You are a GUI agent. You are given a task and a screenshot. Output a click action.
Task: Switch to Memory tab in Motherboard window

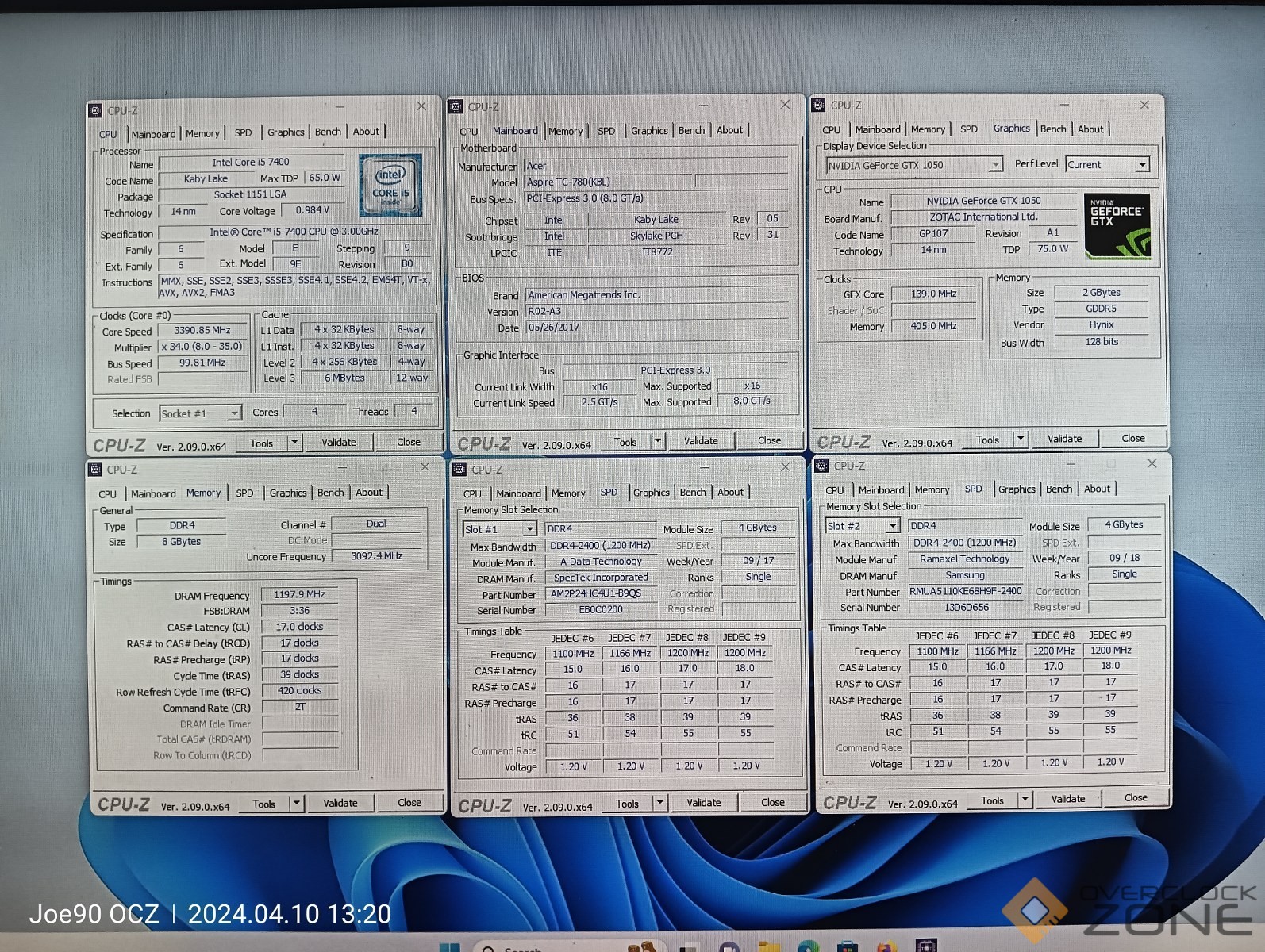(x=565, y=131)
